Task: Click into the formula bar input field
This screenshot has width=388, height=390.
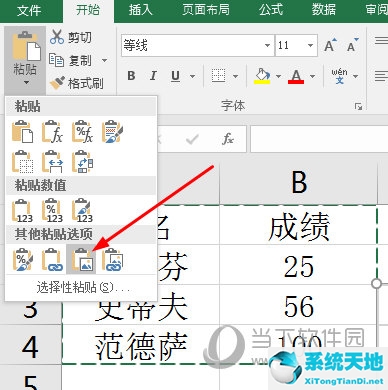Action: tap(319, 139)
